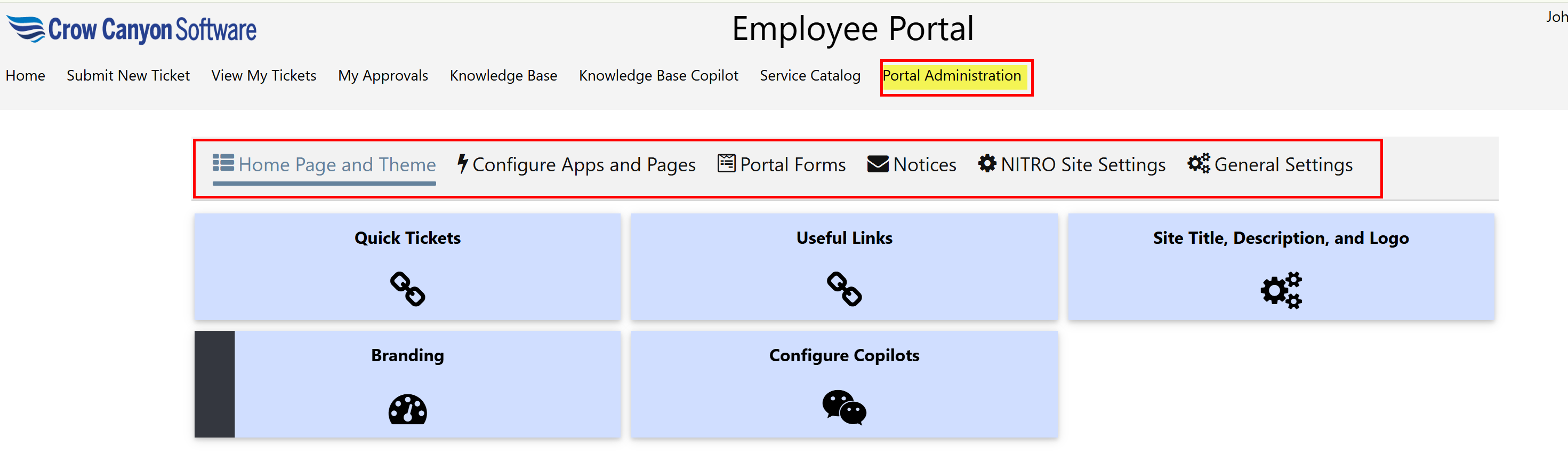Click the form icon beside Portal Forms
This screenshot has width=1568, height=453.
pos(726,164)
